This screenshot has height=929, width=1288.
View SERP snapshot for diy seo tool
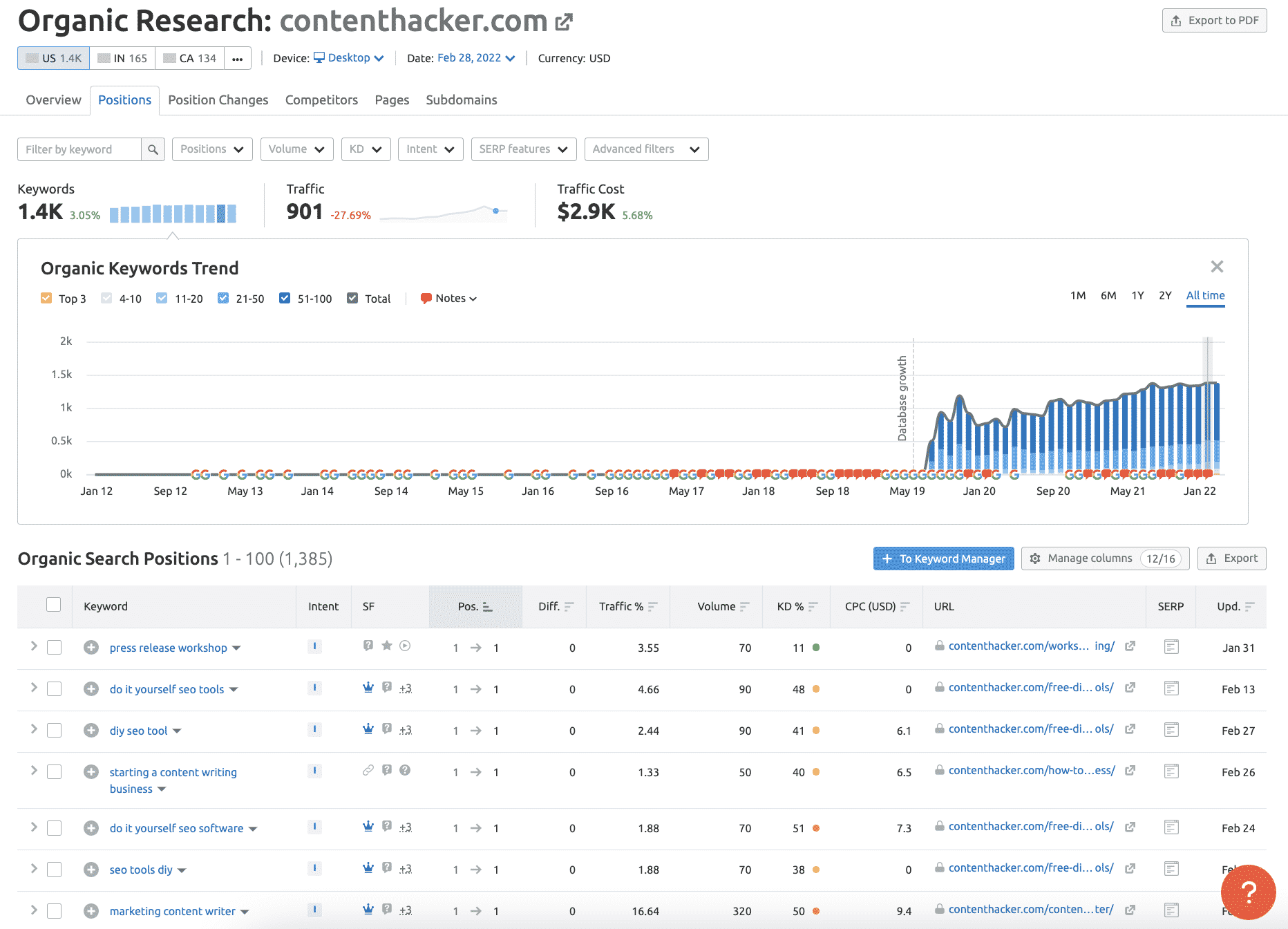tap(1171, 730)
